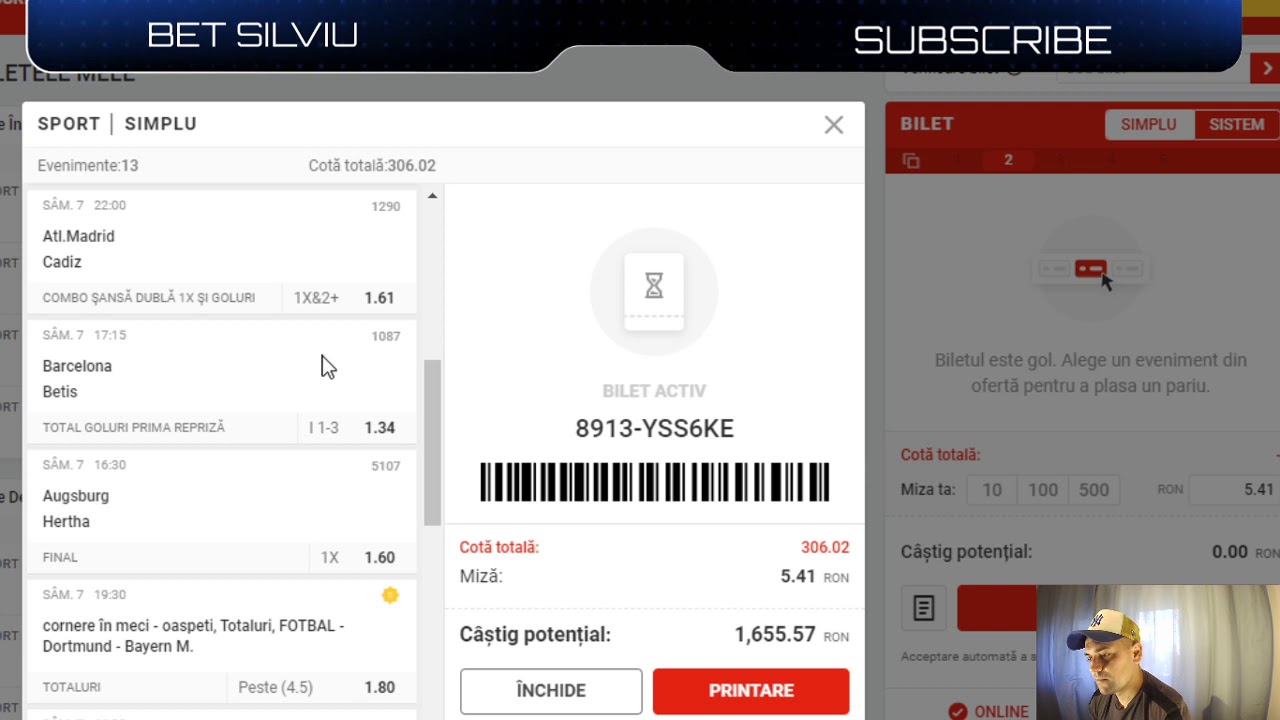
Task: Click the empty betslip illustration icon
Action: (x=1090, y=269)
